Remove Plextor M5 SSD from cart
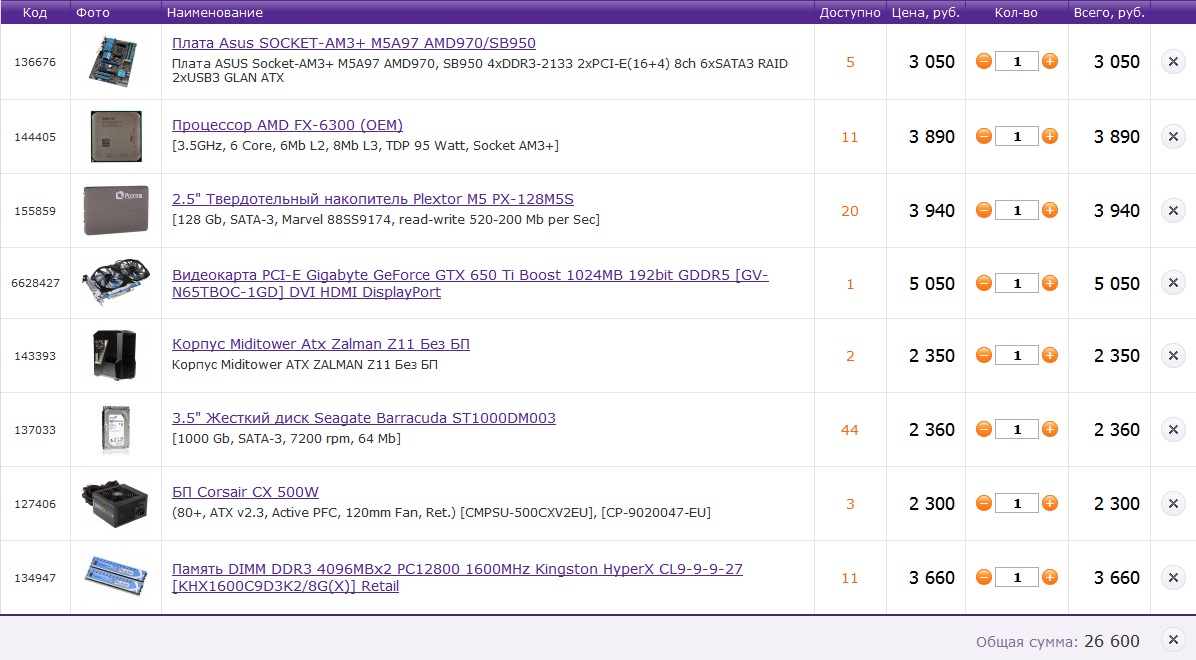The image size is (1196, 660). pos(1173,211)
